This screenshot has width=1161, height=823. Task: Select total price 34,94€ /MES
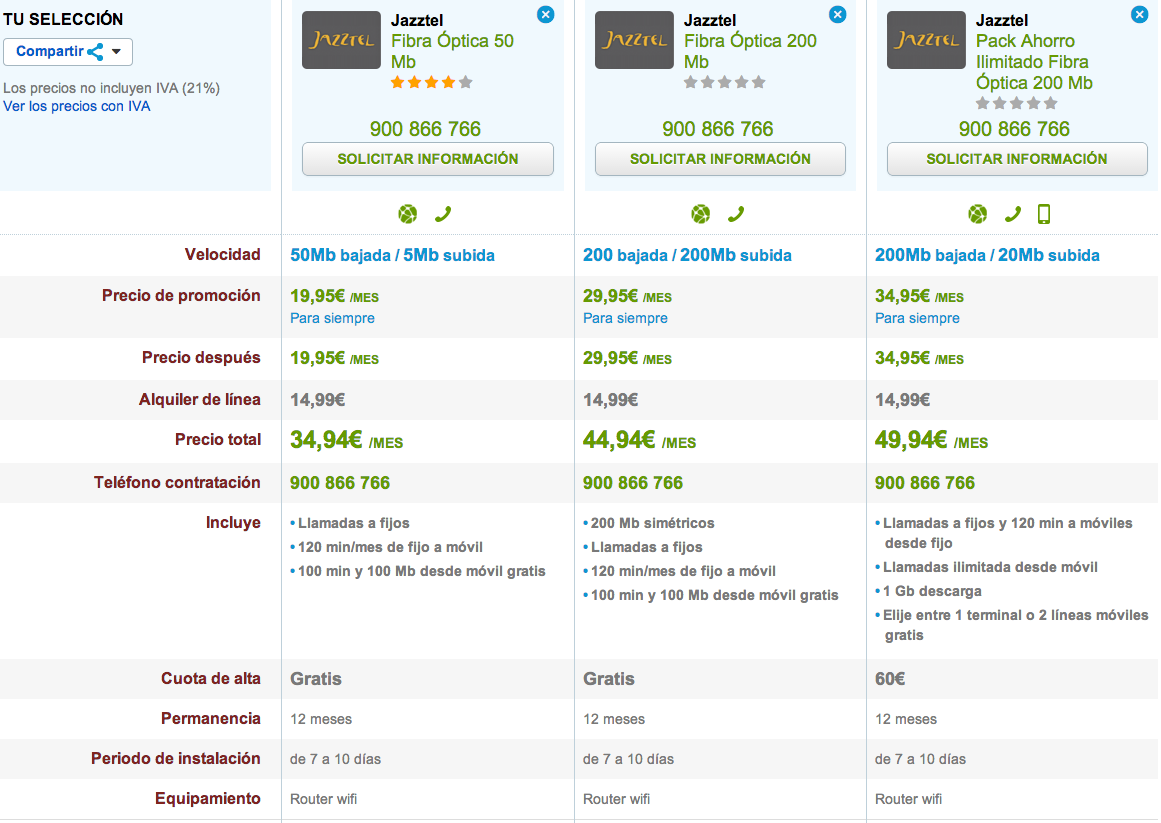pyautogui.click(x=347, y=440)
